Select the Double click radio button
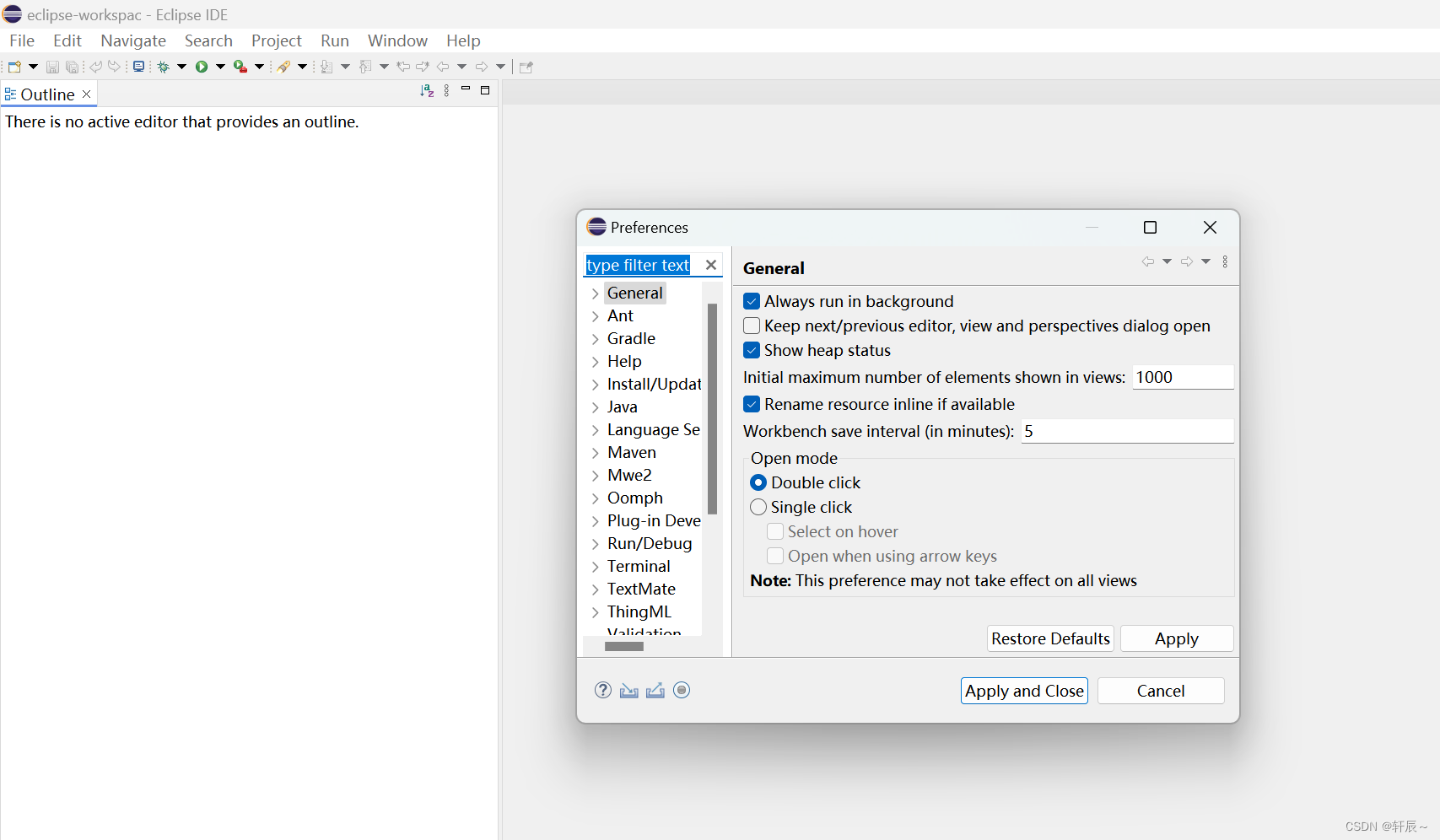This screenshot has height=840, width=1440. (758, 482)
